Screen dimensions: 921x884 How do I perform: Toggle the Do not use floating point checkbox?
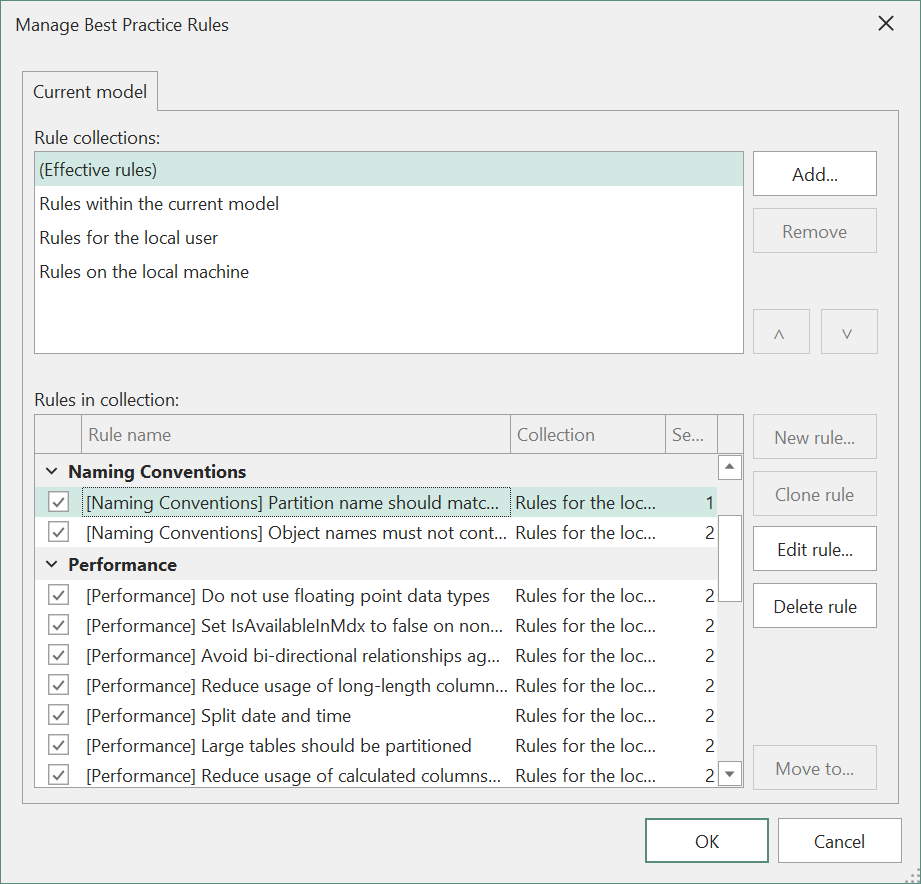[59, 596]
